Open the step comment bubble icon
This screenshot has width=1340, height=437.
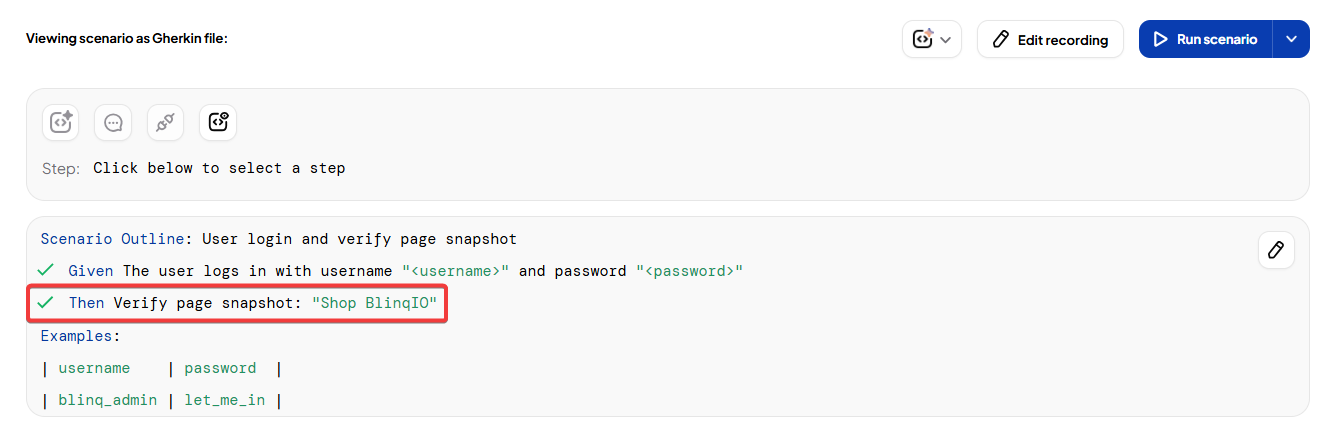click(113, 122)
